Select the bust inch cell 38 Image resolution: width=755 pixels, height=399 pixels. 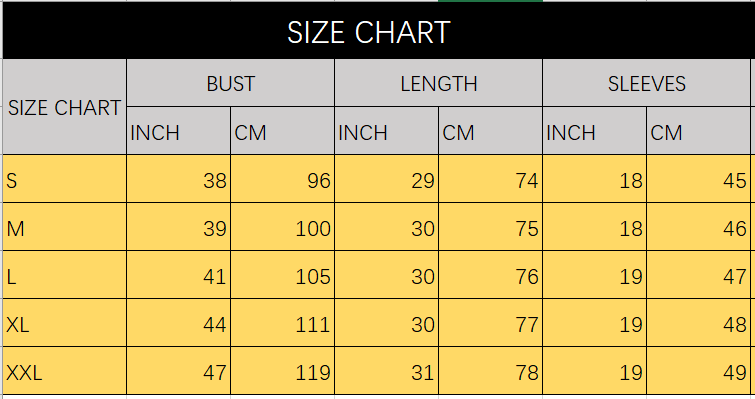click(178, 179)
